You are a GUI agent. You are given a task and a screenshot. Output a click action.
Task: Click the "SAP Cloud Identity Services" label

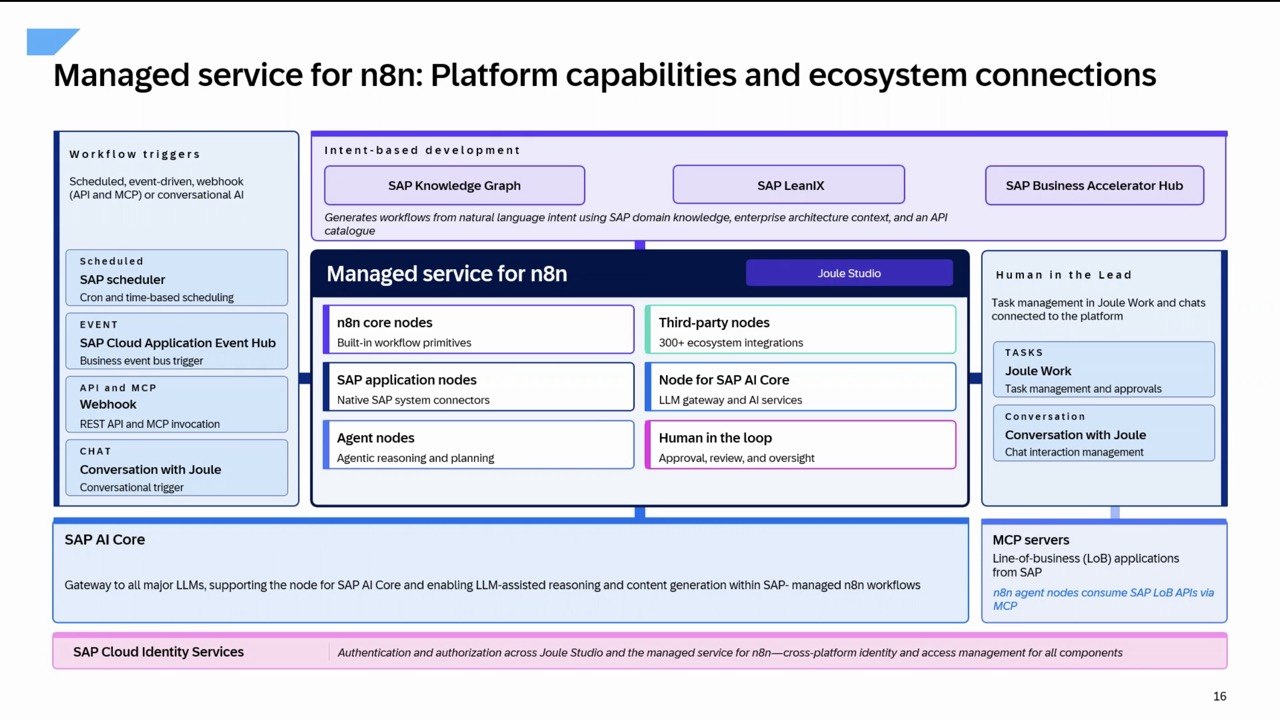click(158, 652)
